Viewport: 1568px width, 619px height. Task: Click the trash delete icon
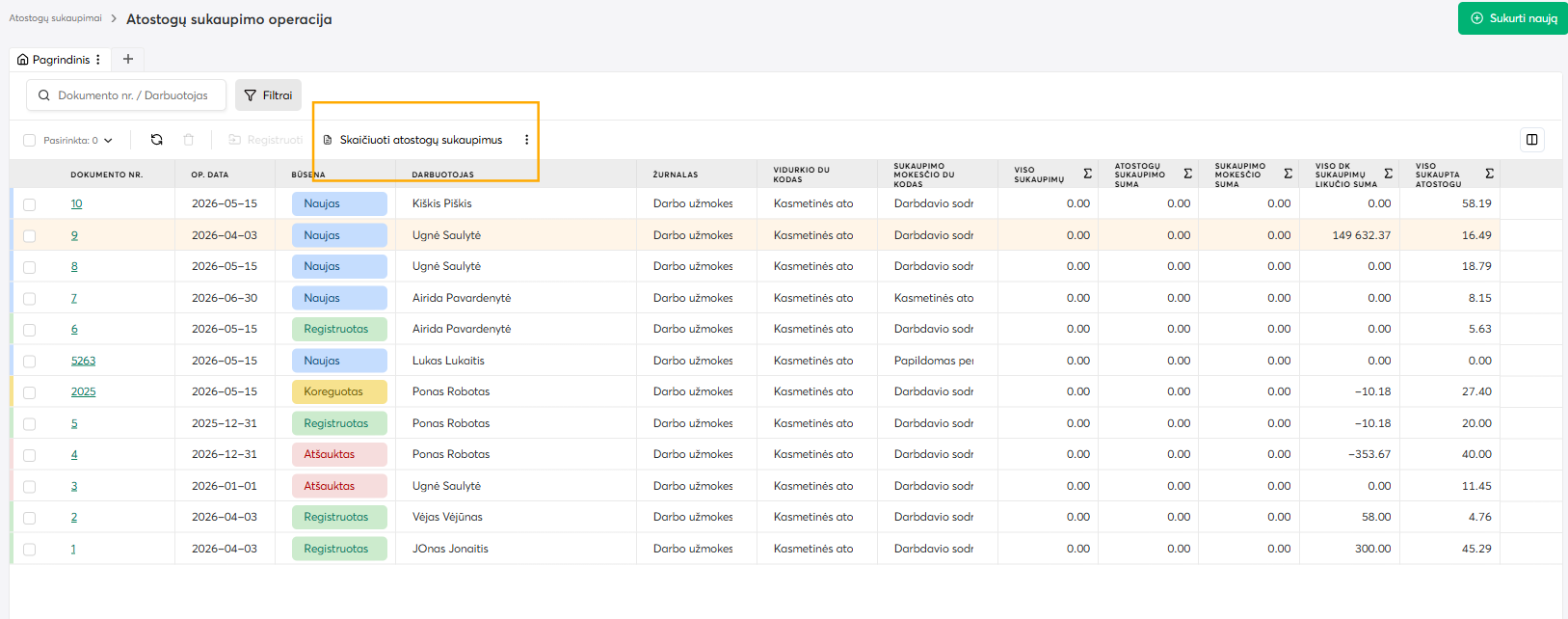pos(189,140)
